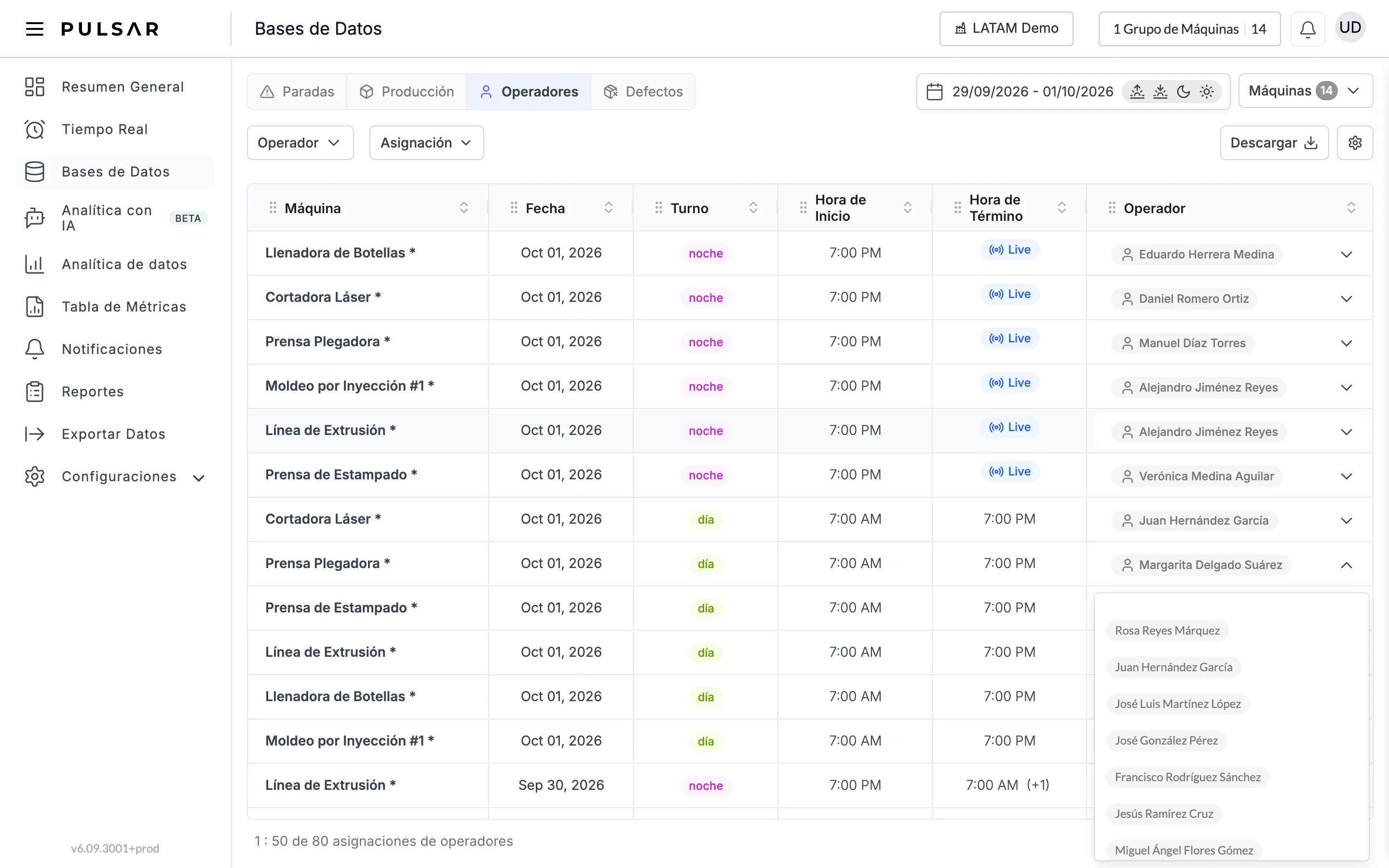Open Tiempo Real in sidebar
This screenshot has width=1389, height=868.
115,129
